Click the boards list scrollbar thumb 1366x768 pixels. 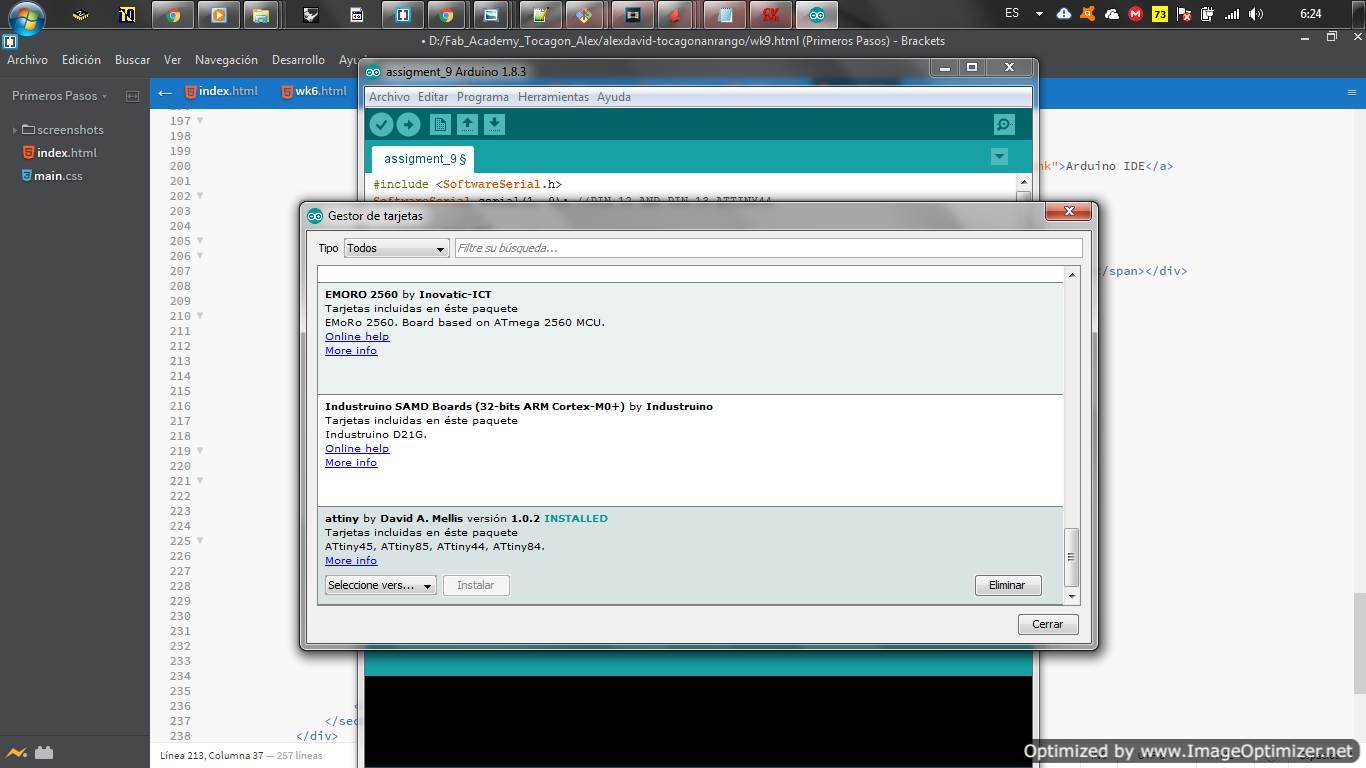click(1072, 557)
